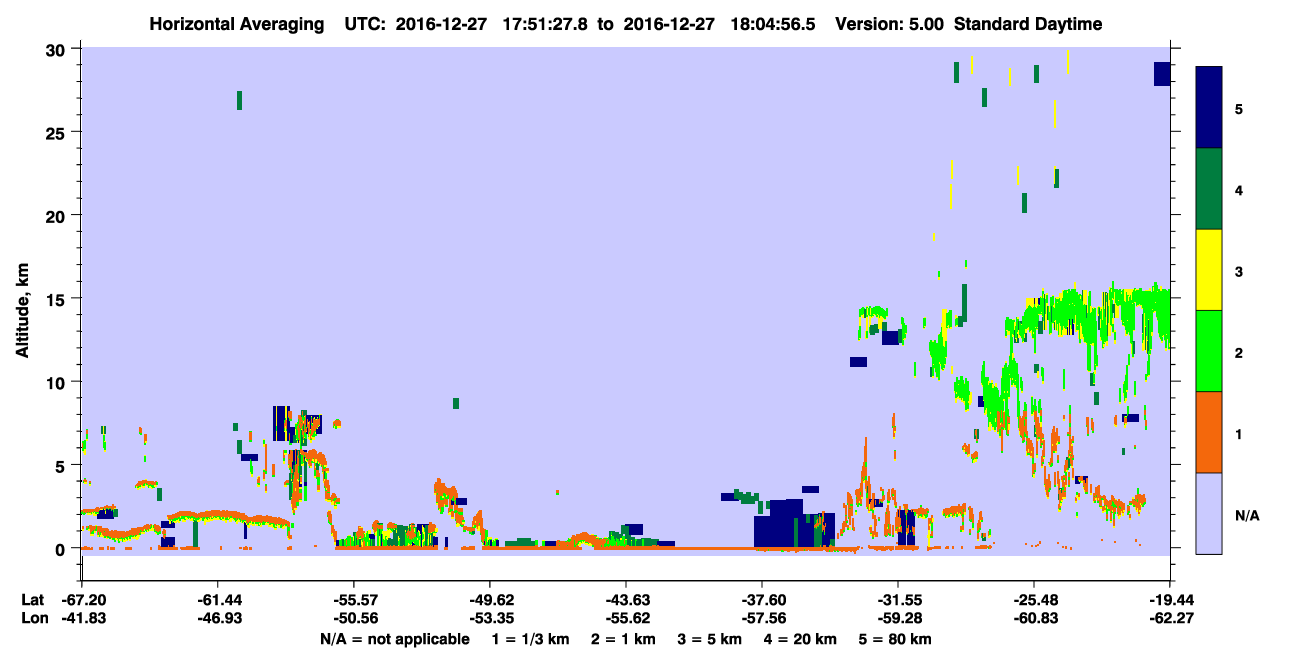Click the y-axis tick label 15
1300x667 pixels.
point(58,299)
